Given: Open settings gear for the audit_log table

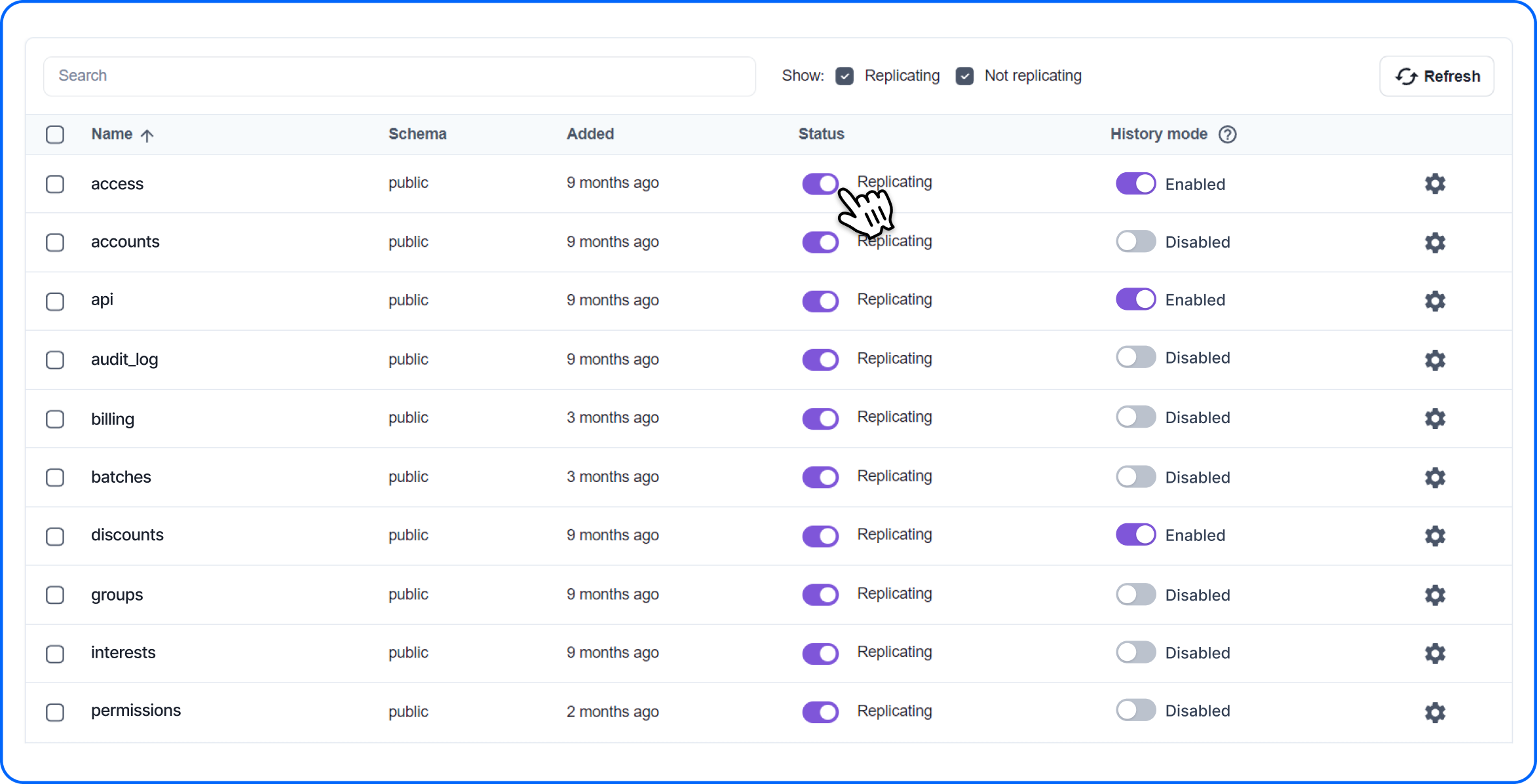Looking at the screenshot, I should pos(1435,360).
